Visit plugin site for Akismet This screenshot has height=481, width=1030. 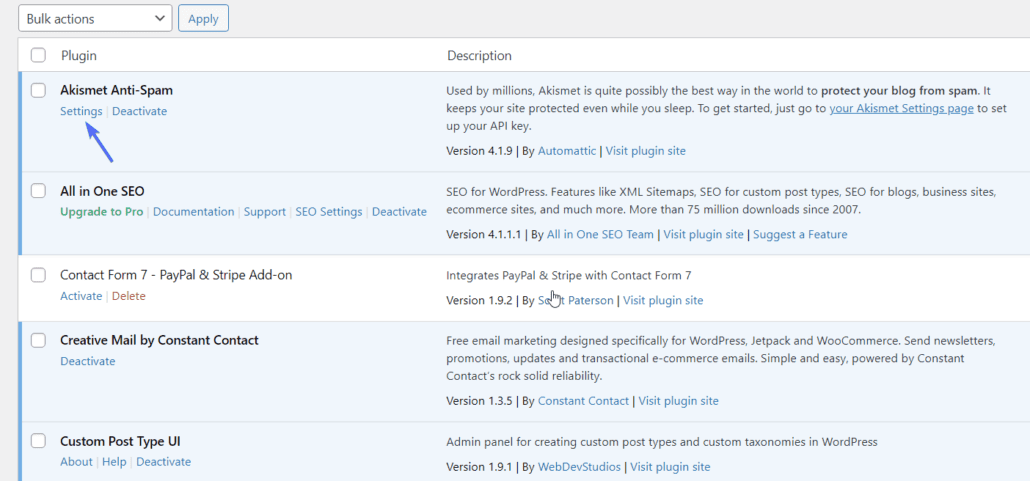[645, 150]
